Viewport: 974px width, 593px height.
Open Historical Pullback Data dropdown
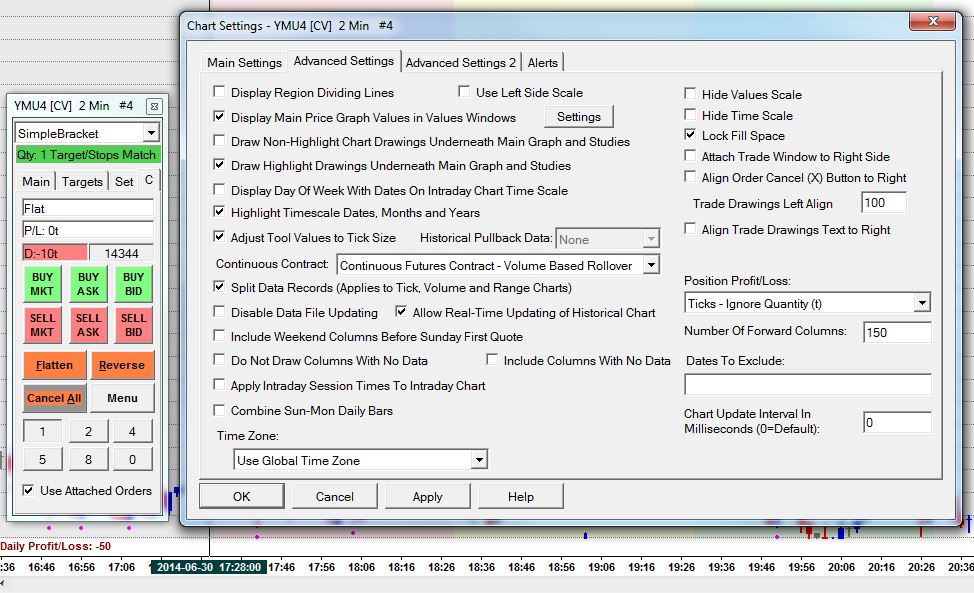[x=651, y=239]
